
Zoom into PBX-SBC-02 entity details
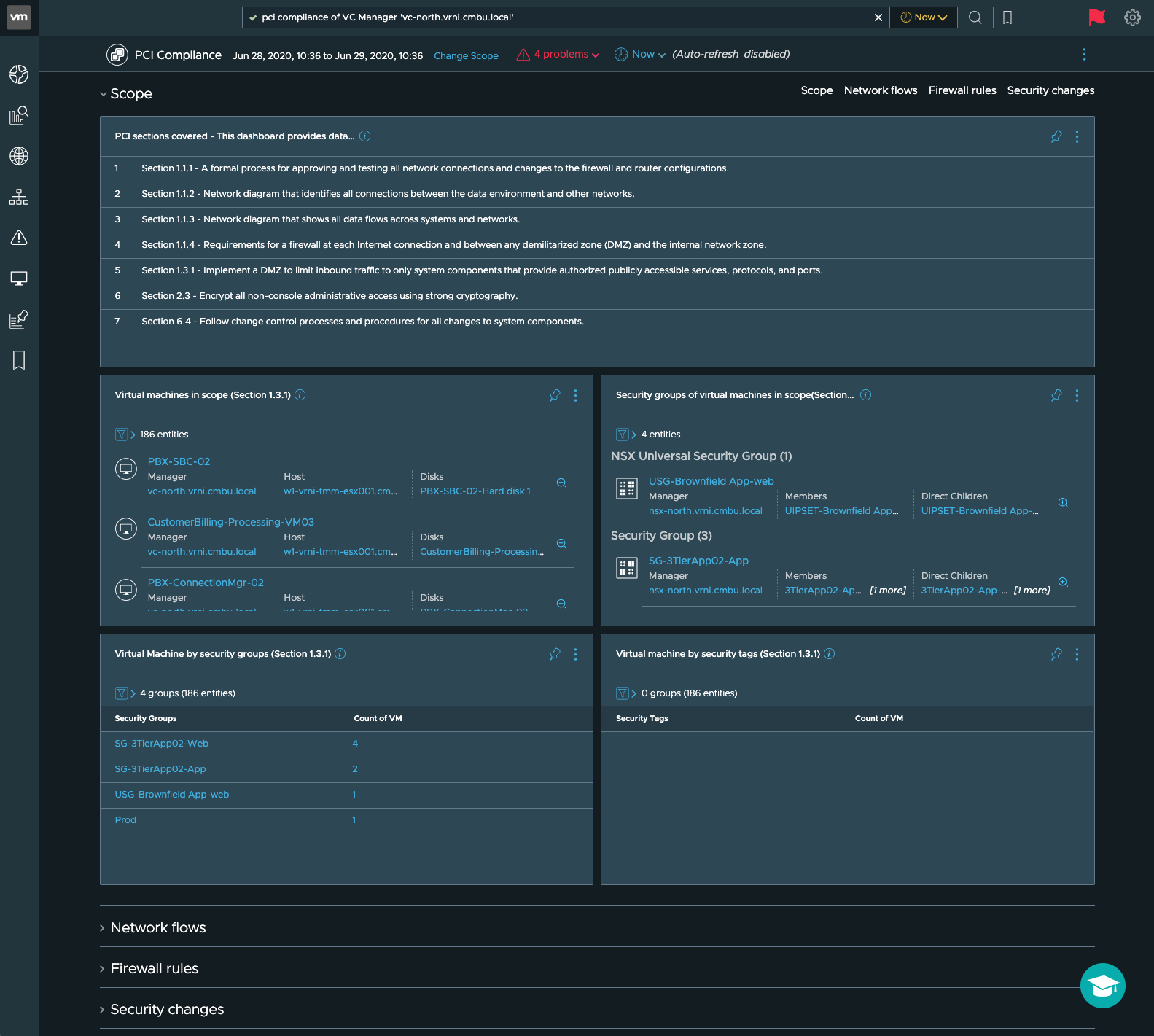click(x=561, y=483)
